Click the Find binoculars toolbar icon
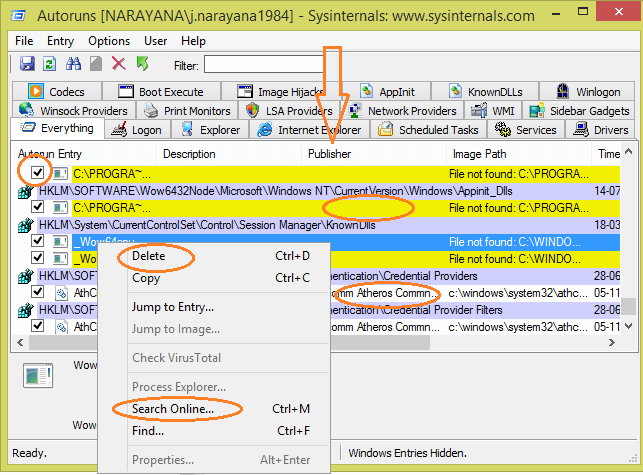The image size is (643, 475). (73, 64)
